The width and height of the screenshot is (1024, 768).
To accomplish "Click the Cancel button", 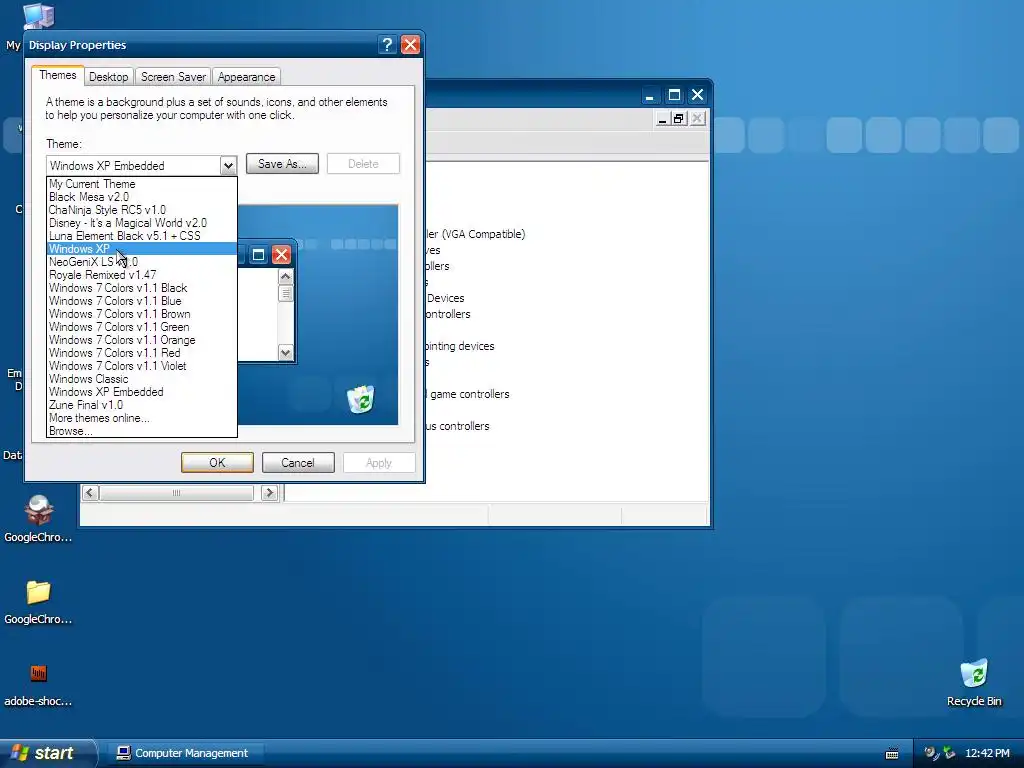I will pos(298,462).
